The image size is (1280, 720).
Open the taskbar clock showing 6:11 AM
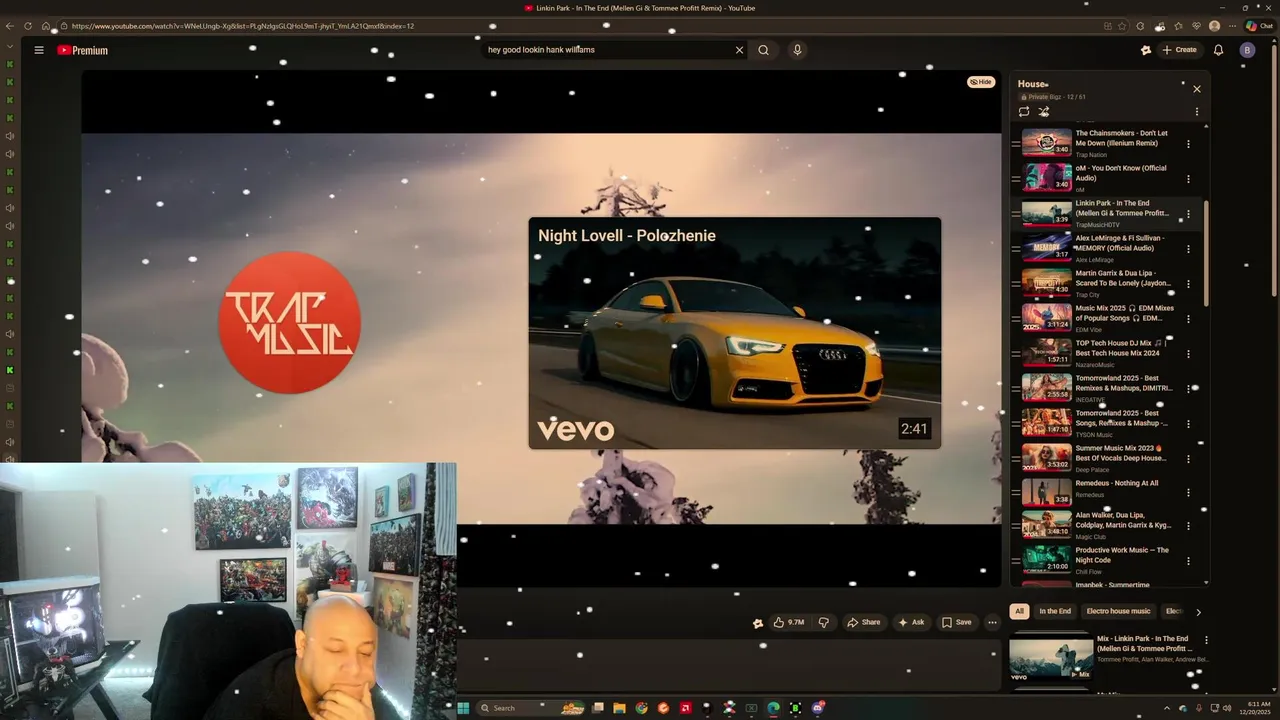point(1257,708)
